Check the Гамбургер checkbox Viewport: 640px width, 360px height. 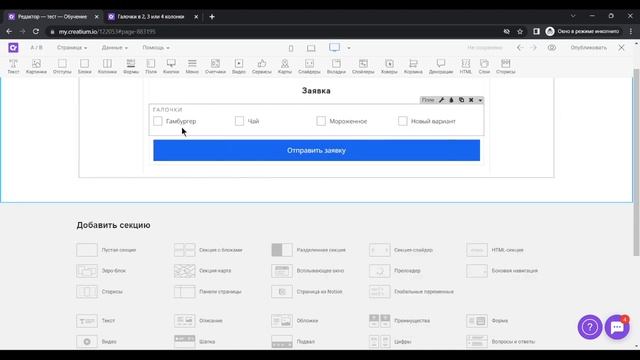[158, 121]
